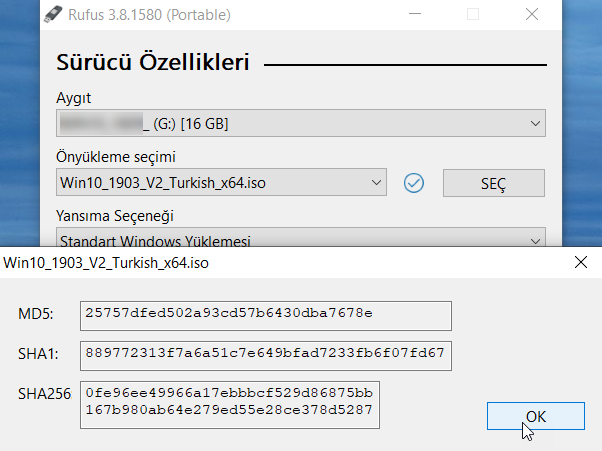The width and height of the screenshot is (602, 451).
Task: Select the SHA1 hash text box
Action: [x=265, y=354]
